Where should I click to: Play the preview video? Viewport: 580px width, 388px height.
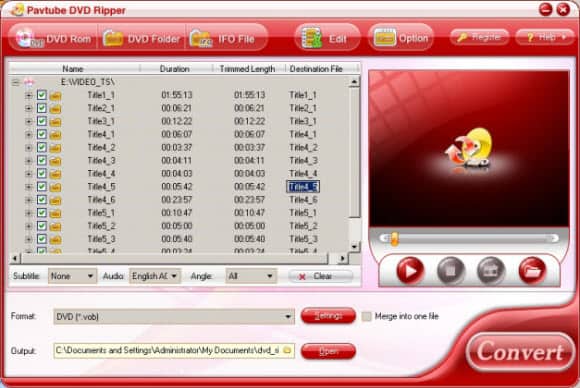click(x=410, y=271)
